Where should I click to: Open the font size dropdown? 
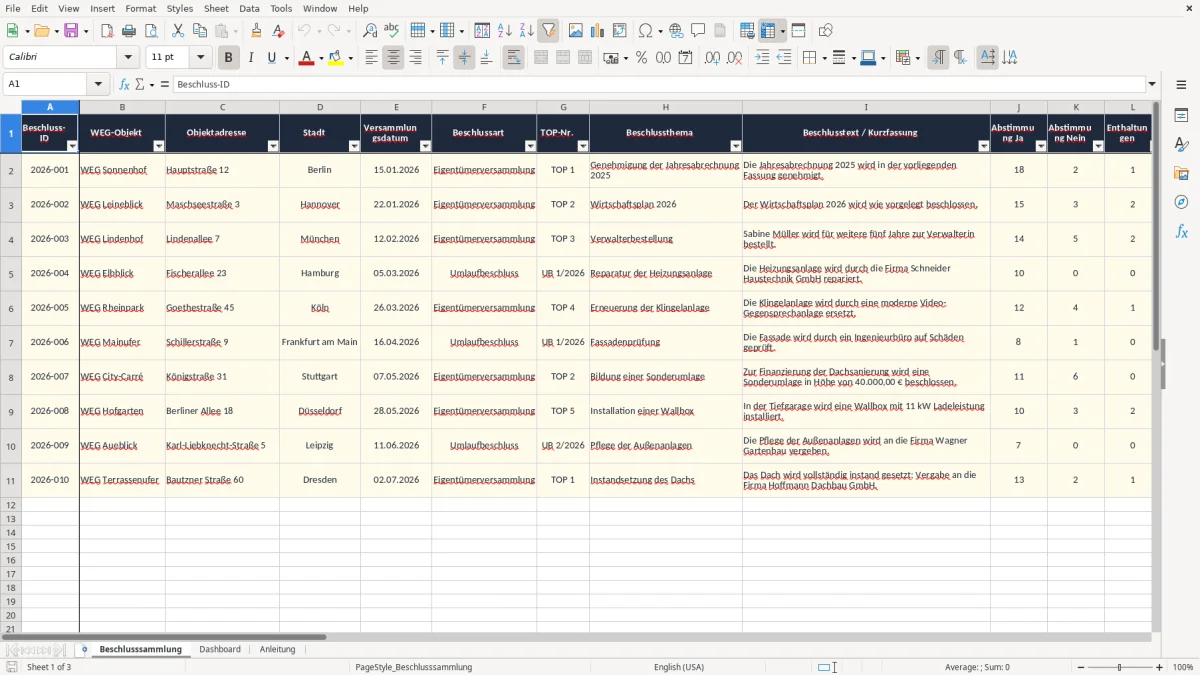pyautogui.click(x=200, y=58)
